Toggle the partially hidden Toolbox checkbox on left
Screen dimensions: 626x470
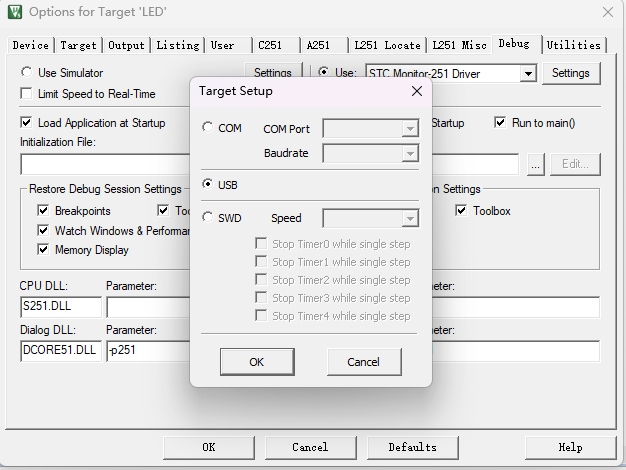point(163,210)
